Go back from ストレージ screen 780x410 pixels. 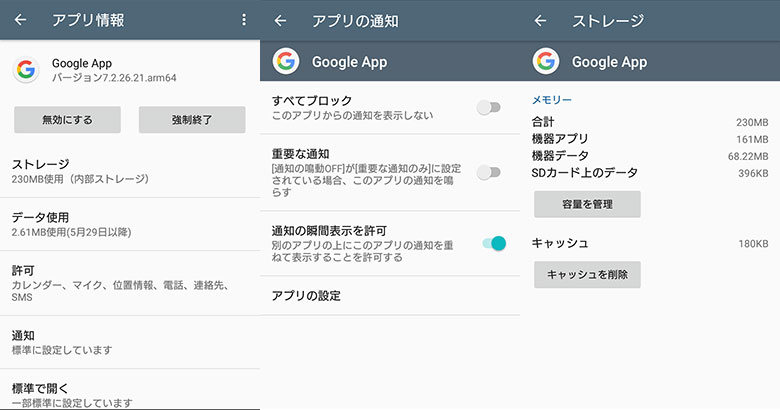[x=540, y=20]
